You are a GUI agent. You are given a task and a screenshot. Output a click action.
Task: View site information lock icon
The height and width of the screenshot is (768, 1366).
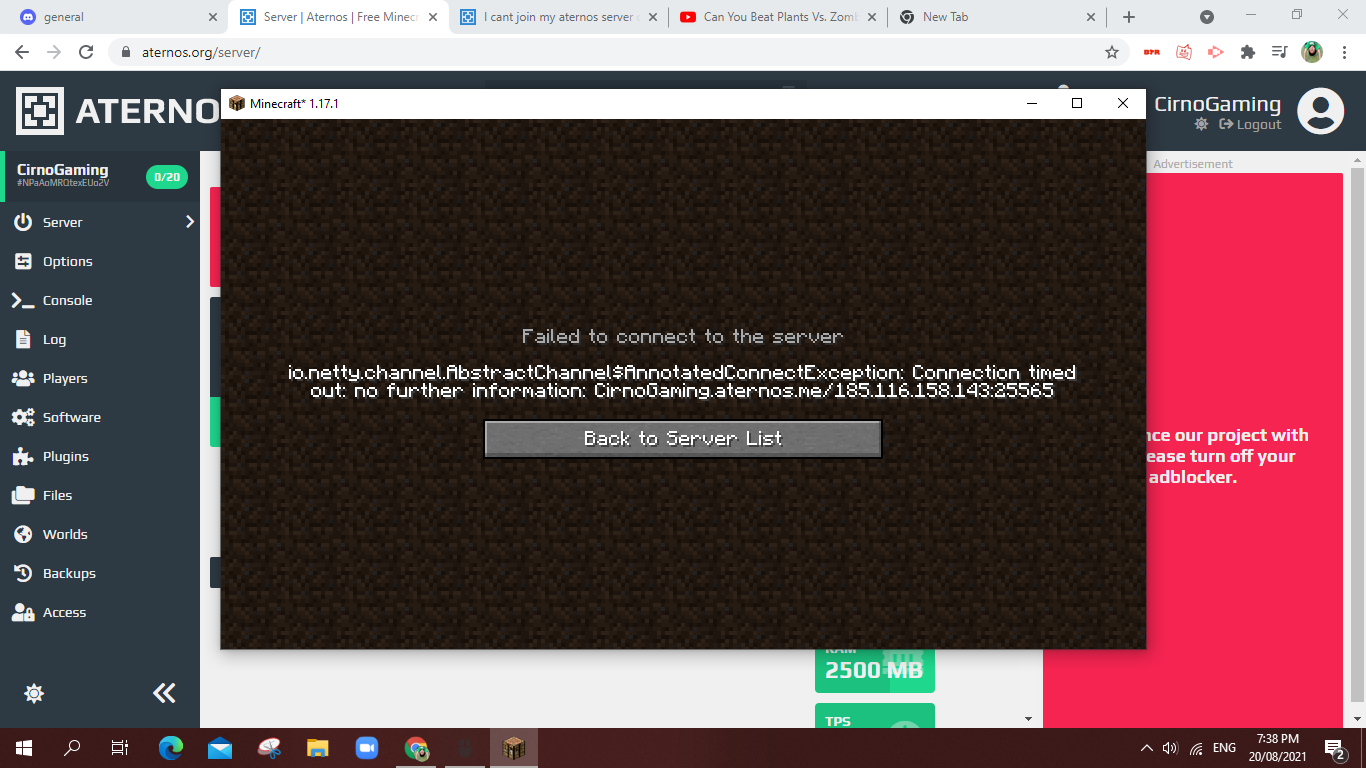pyautogui.click(x=126, y=52)
